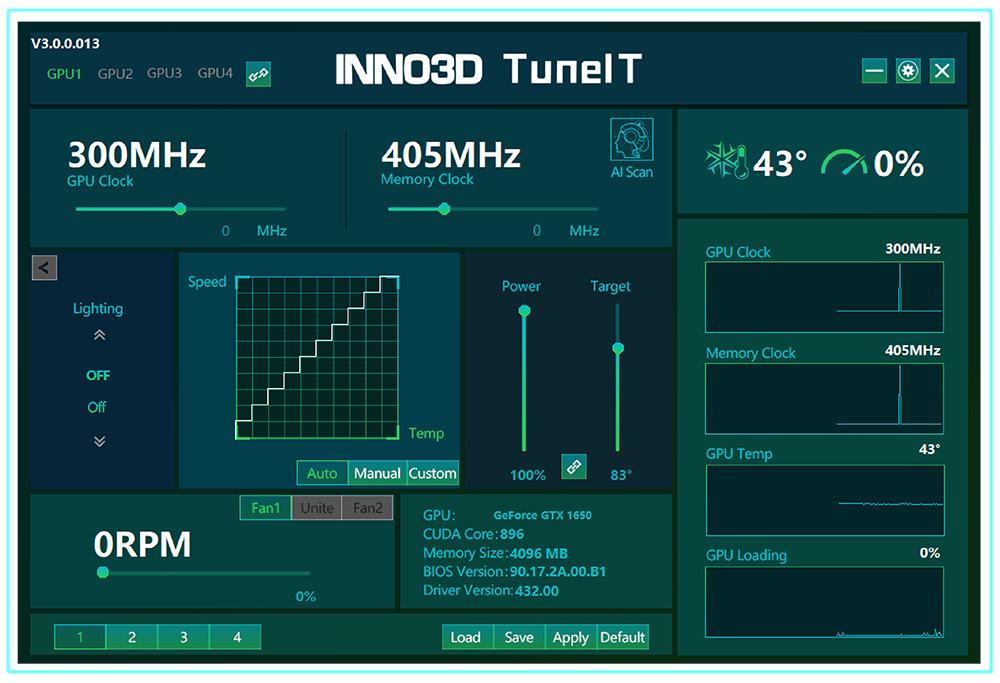Click the Default button
This screenshot has width=1000, height=683.
(x=622, y=637)
